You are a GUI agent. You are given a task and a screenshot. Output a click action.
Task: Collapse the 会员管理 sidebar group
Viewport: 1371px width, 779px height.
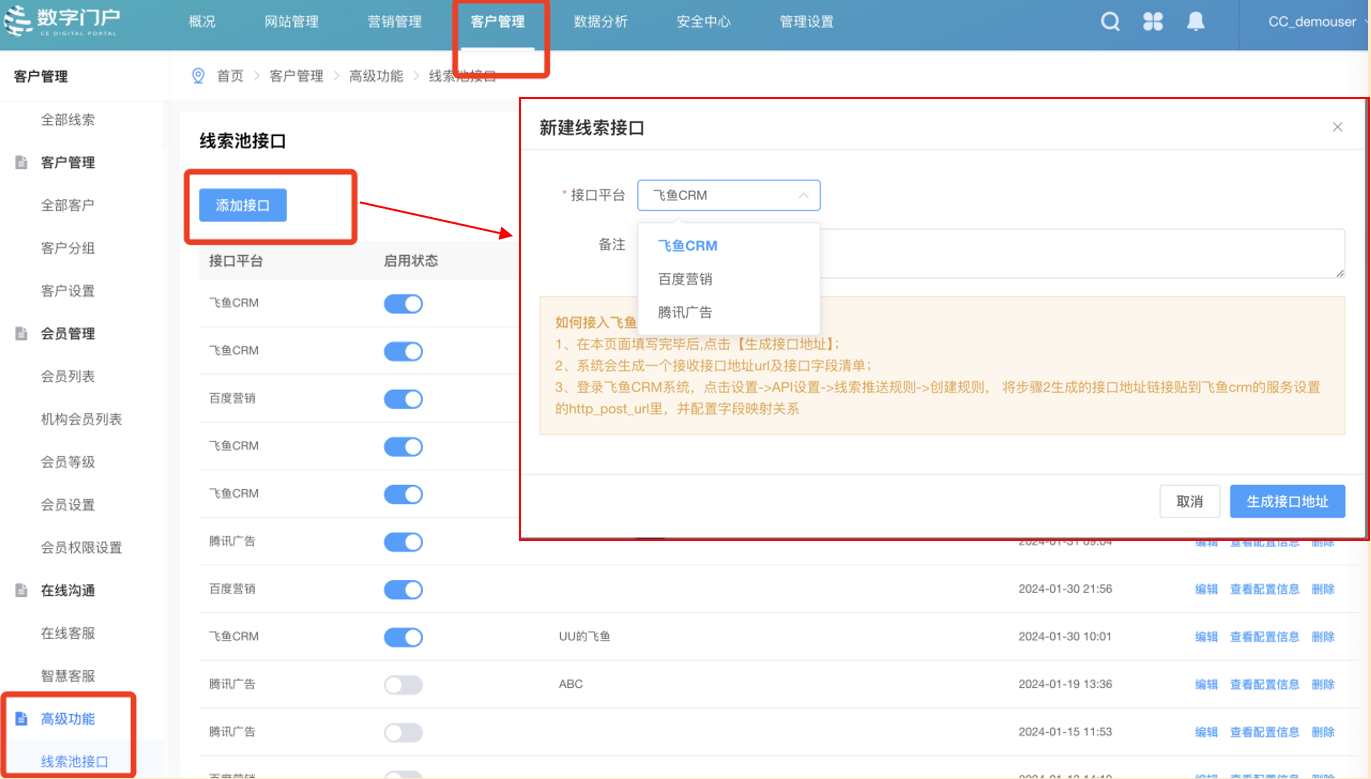68,333
